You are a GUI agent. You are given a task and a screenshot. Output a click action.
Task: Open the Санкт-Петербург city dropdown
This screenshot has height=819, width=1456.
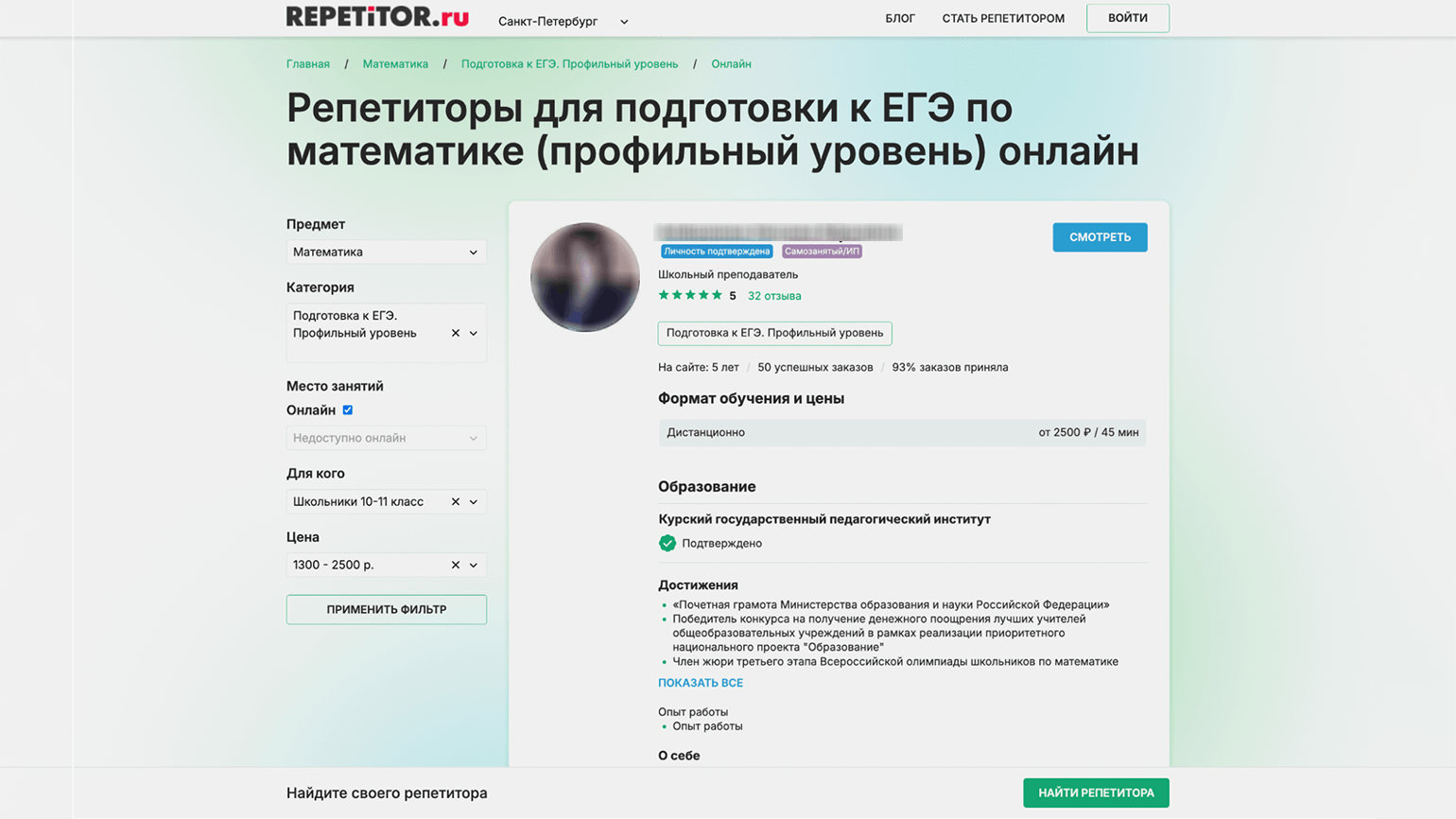tap(563, 21)
